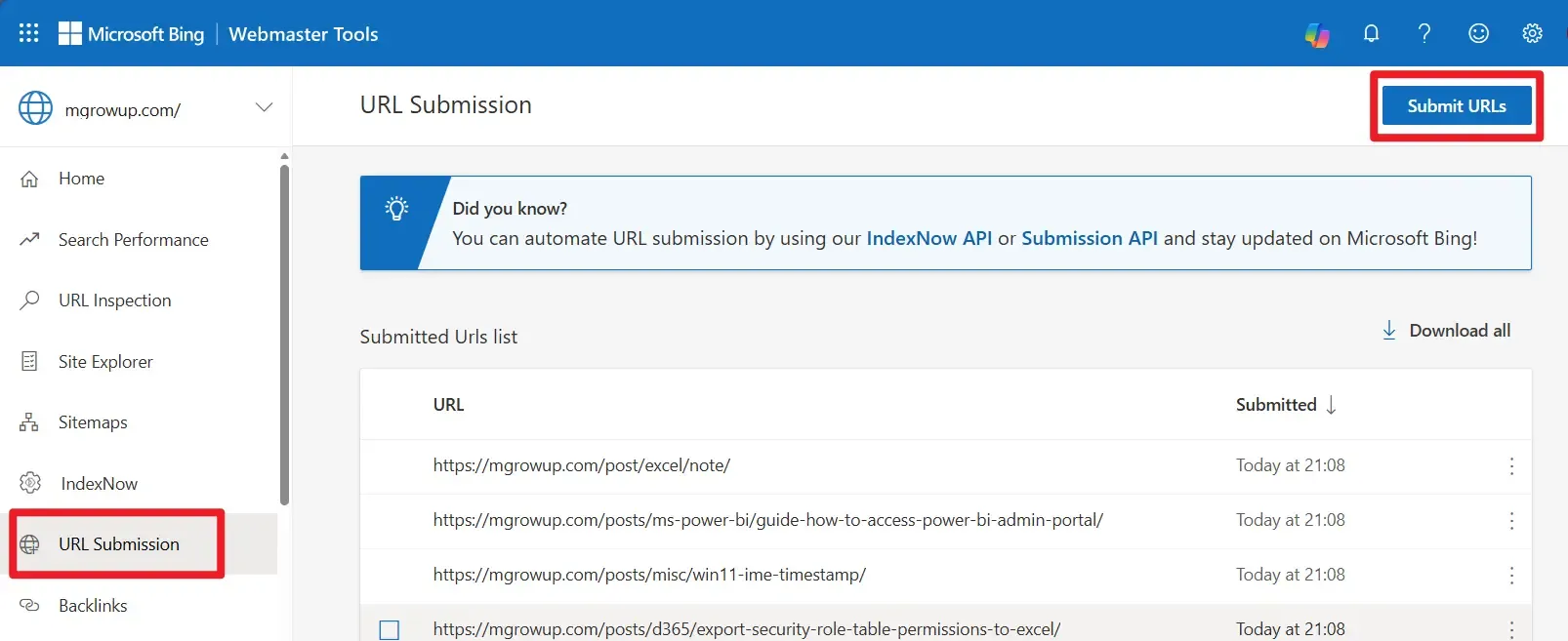1568x641 pixels.
Task: Click the sidebar vertical scrollbar thumb
Action: pyautogui.click(x=284, y=335)
